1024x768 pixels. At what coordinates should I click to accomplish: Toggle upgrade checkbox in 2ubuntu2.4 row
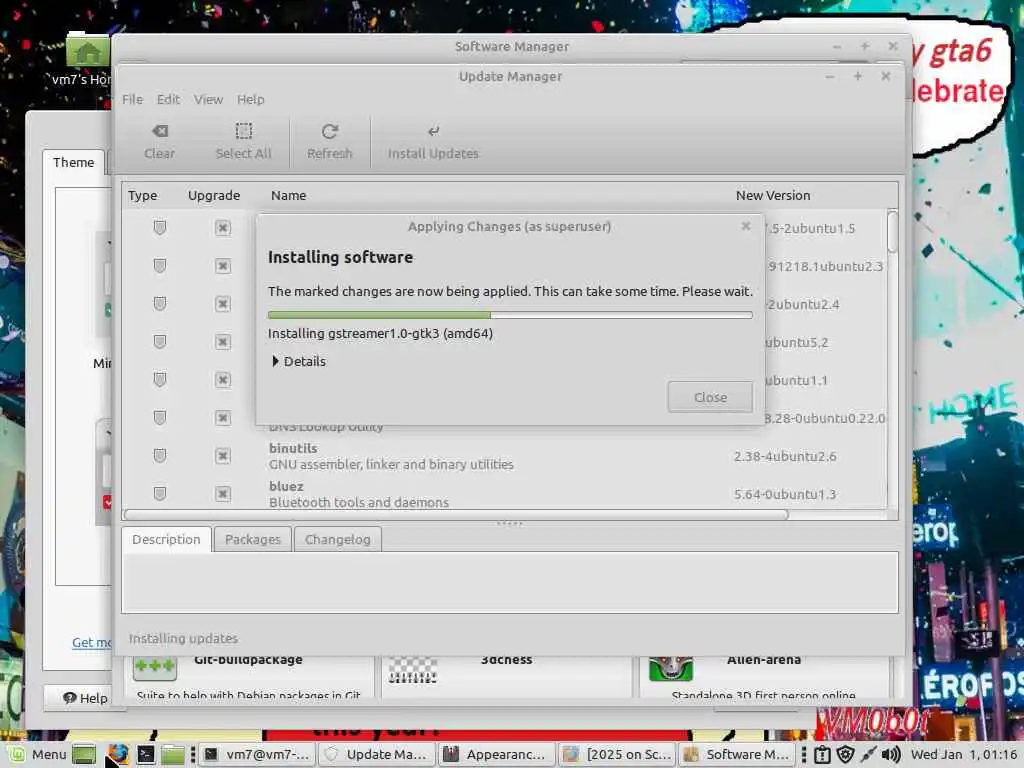coord(223,304)
